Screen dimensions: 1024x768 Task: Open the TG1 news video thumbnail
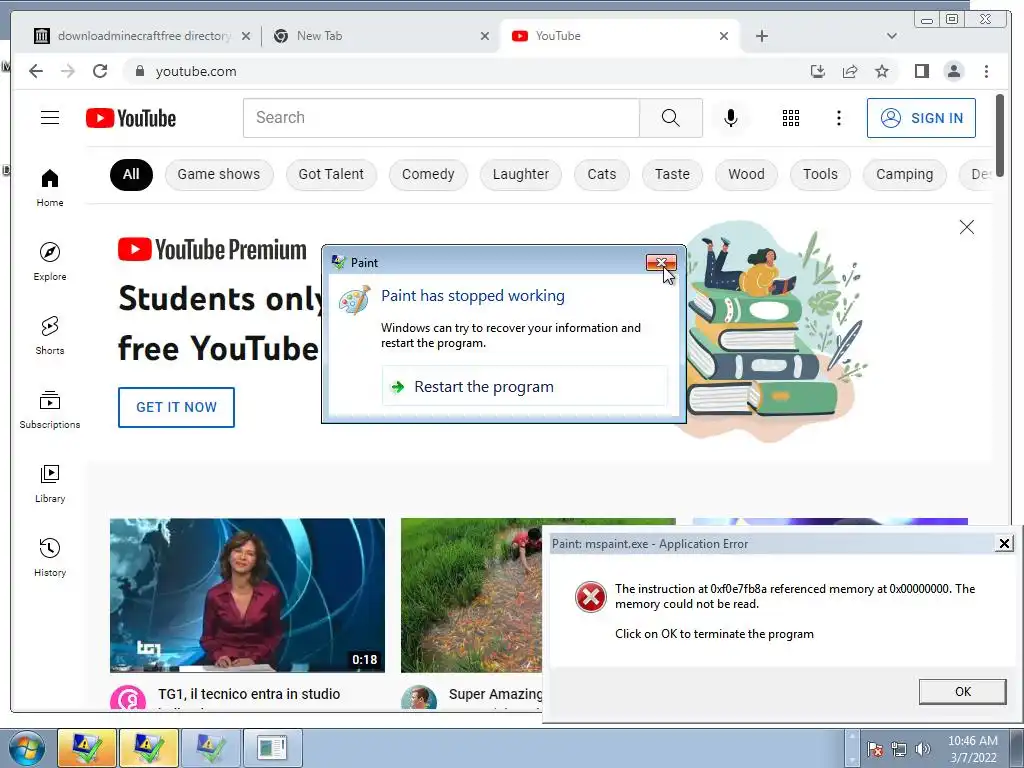point(248,595)
